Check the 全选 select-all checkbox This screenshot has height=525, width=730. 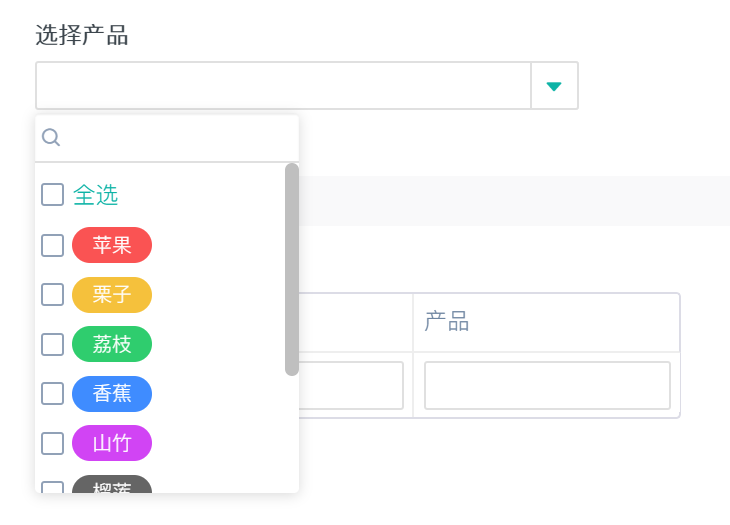[52, 195]
